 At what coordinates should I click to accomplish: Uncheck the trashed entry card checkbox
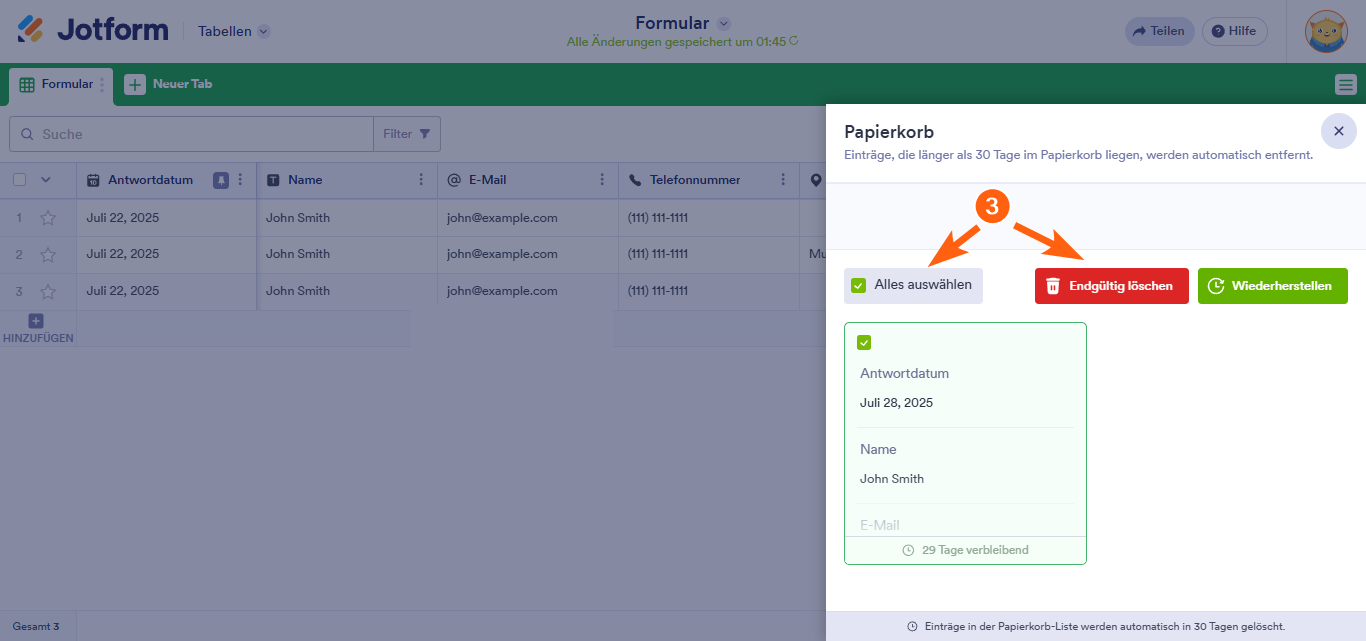(x=865, y=343)
